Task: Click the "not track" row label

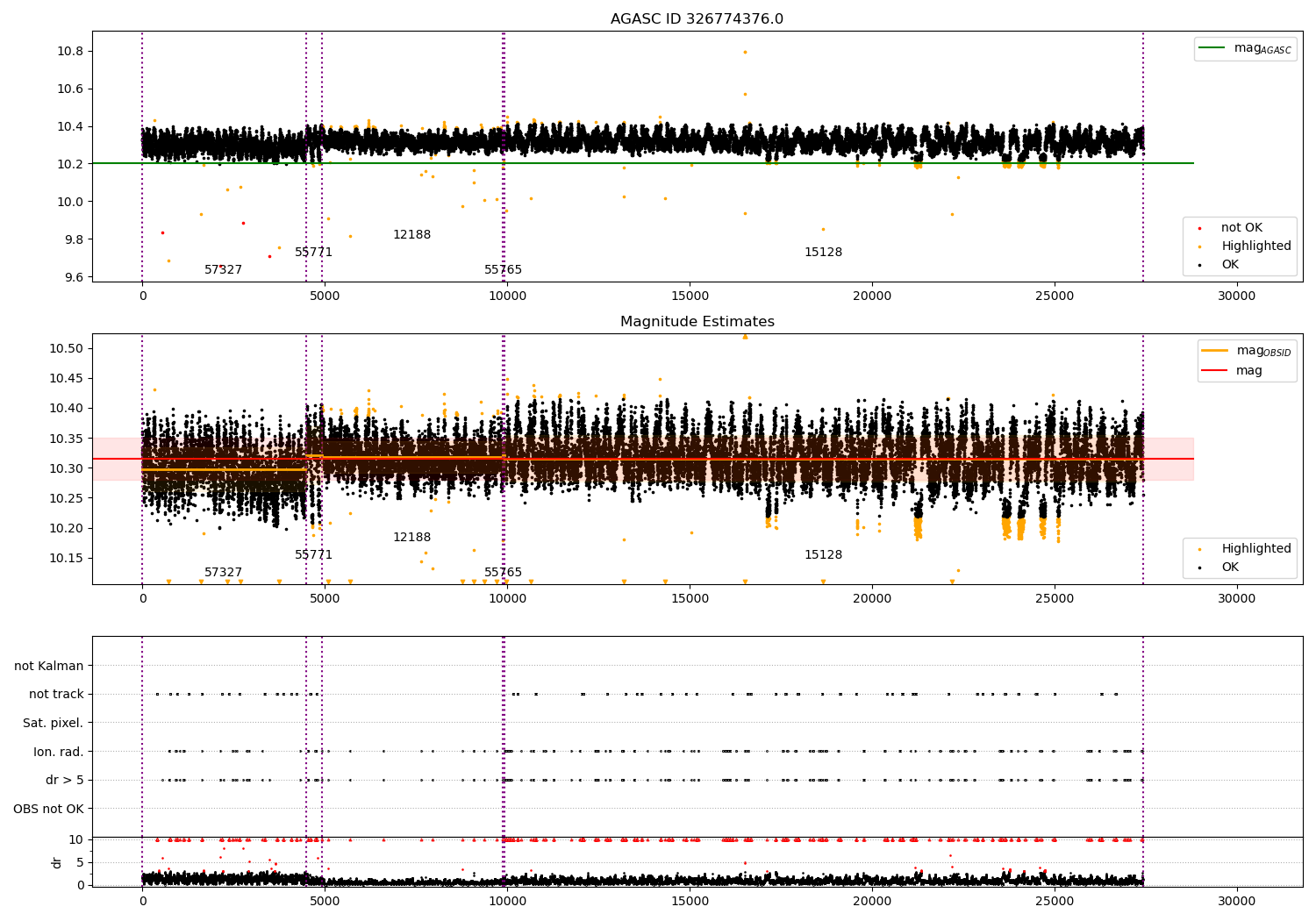Action: click(56, 694)
